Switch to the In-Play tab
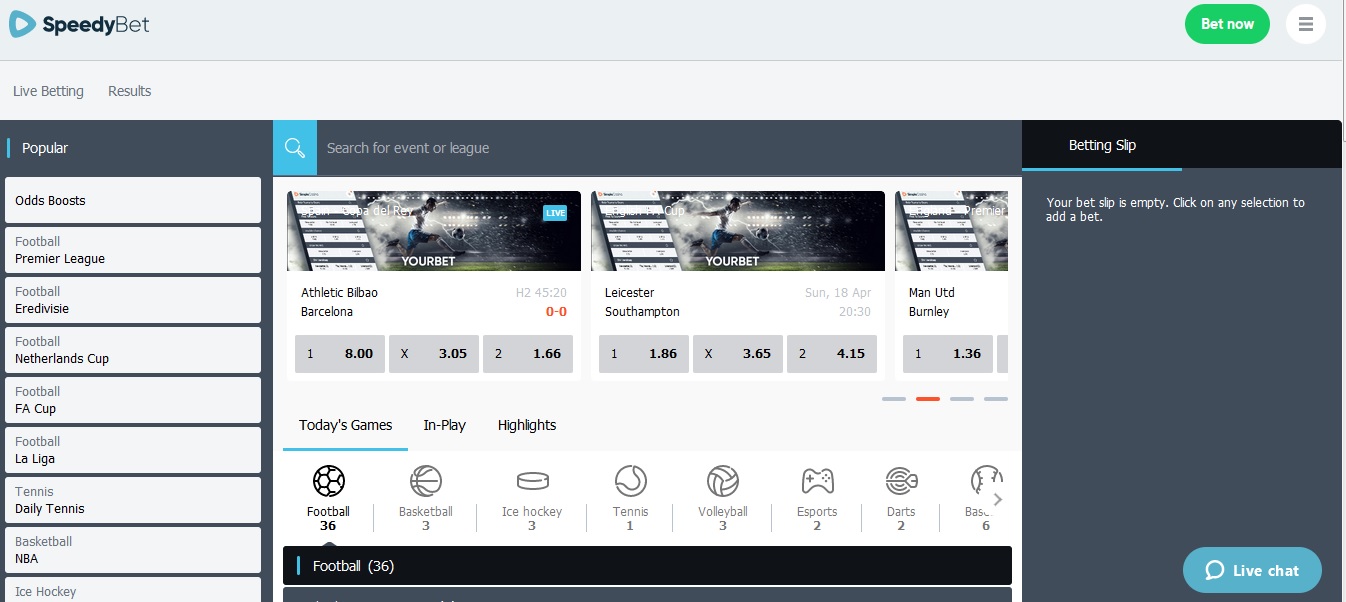This screenshot has height=602, width=1346. tap(444, 425)
